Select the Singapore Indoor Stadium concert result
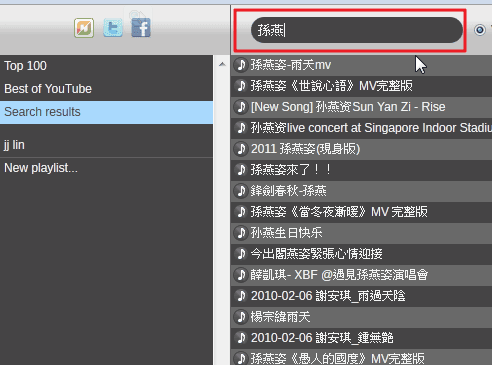This screenshot has height=365, width=492. [361, 128]
